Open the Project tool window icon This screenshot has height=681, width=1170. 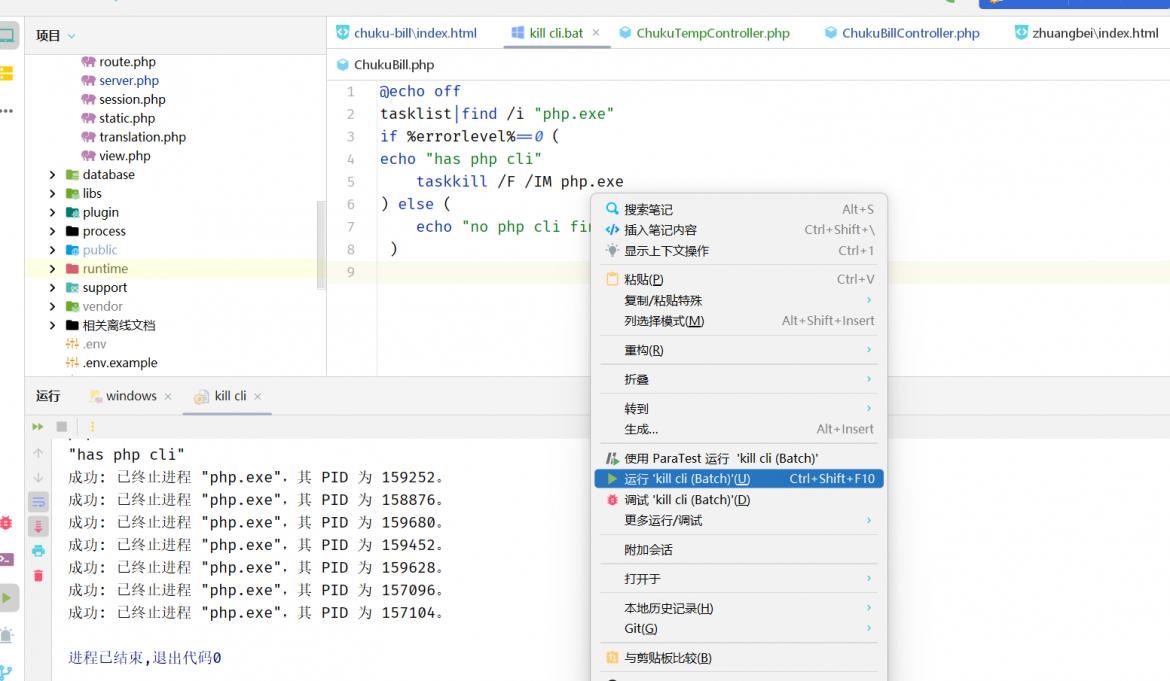click(7, 34)
